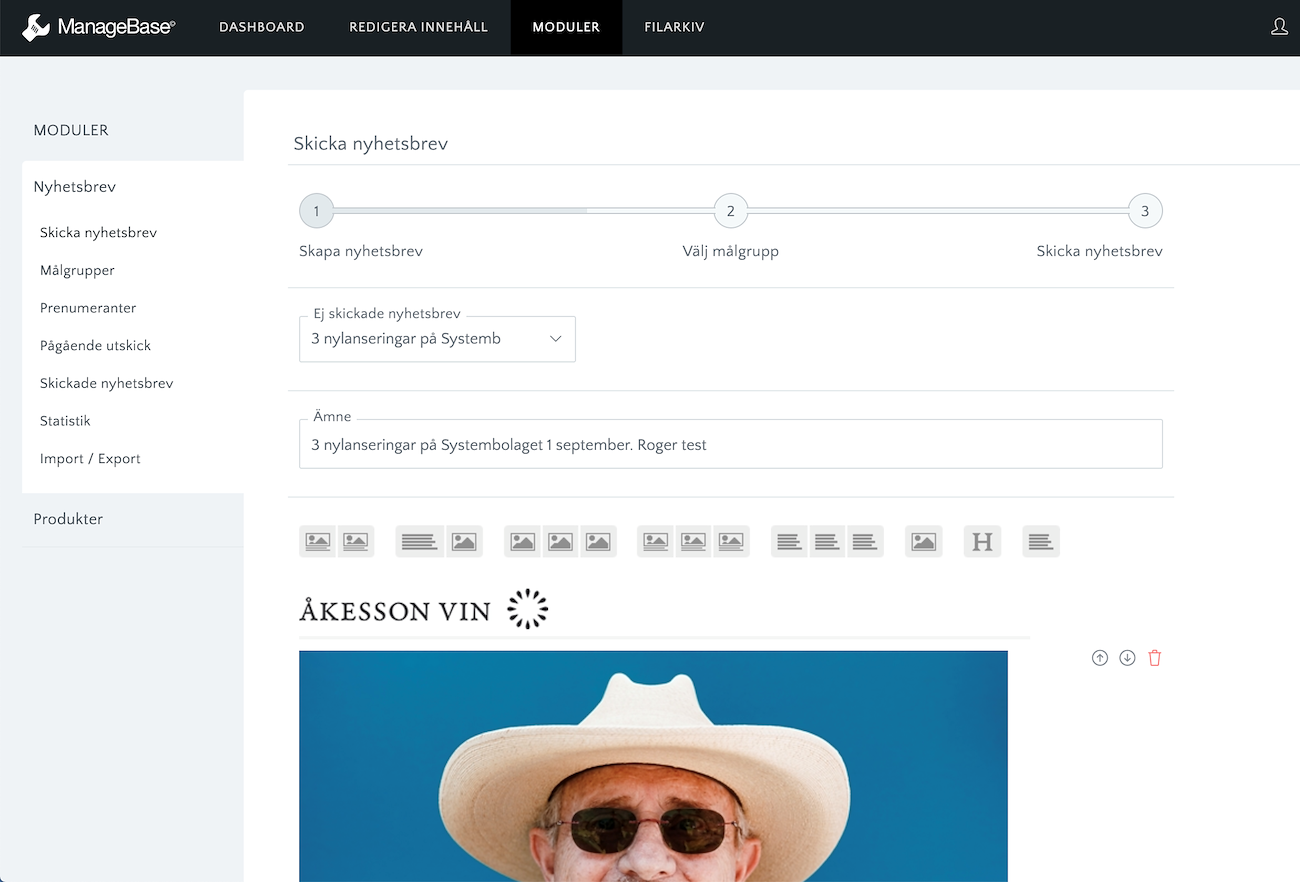Delete block with red trash icon

[x=1155, y=658]
